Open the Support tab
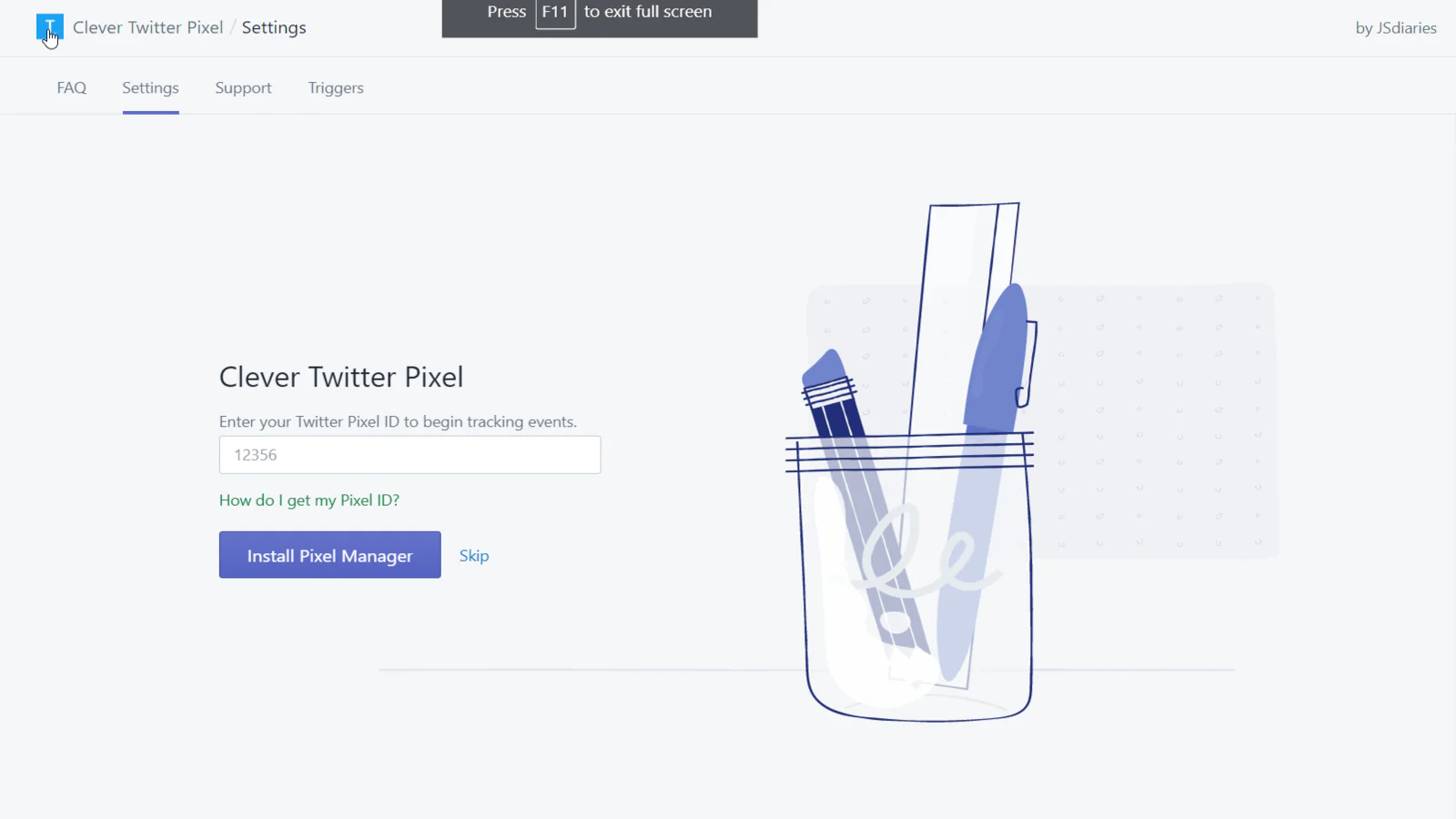Screen dimensions: 1456x819 click(243, 88)
